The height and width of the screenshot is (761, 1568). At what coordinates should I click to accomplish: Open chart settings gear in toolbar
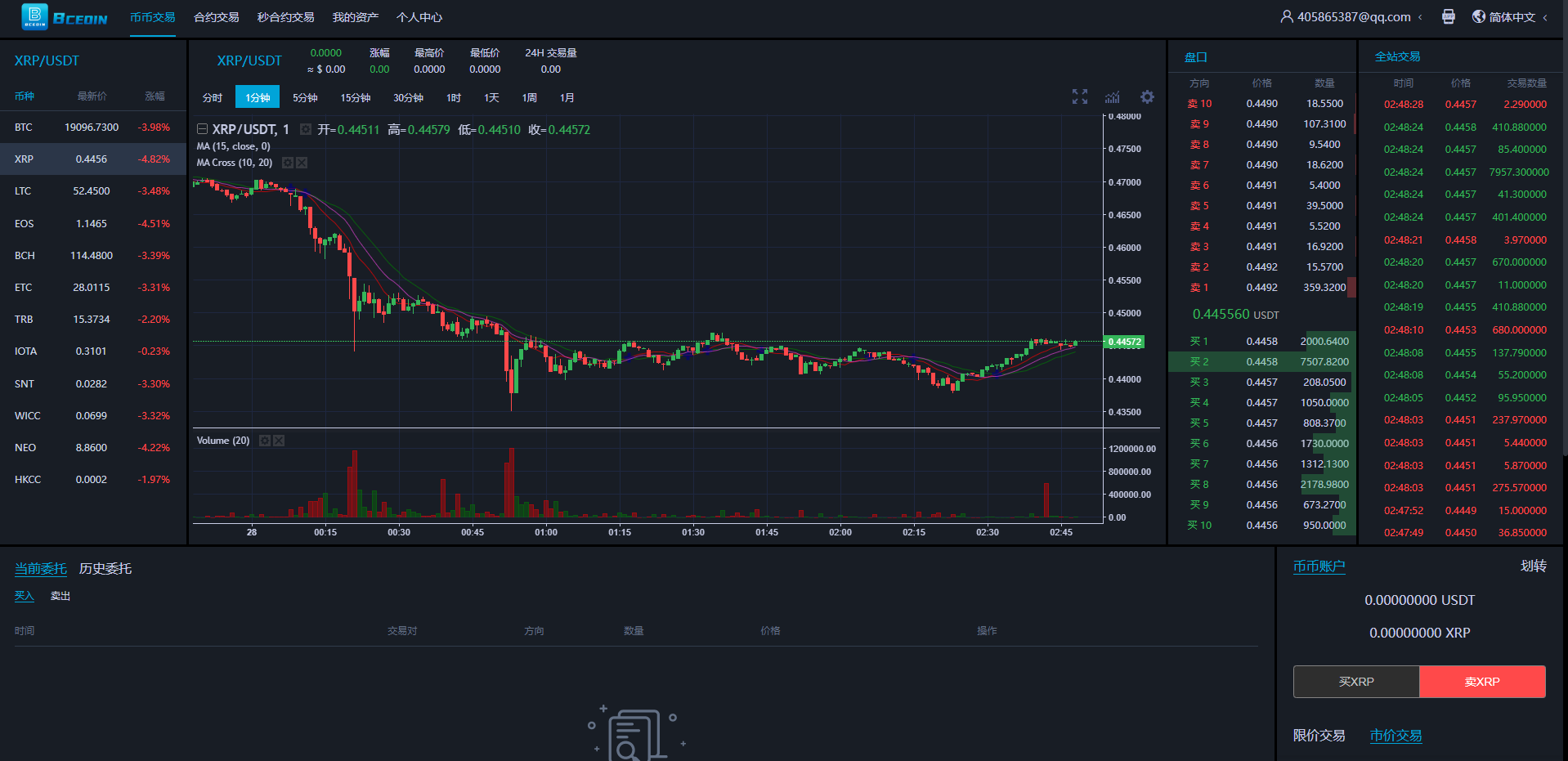[1147, 97]
